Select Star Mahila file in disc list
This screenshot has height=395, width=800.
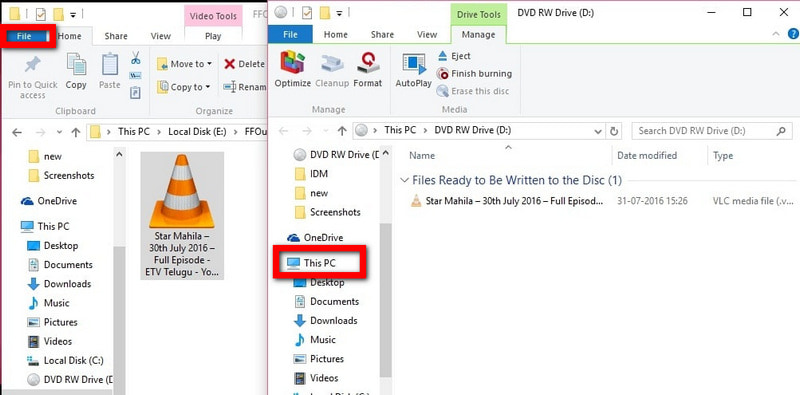coord(507,201)
